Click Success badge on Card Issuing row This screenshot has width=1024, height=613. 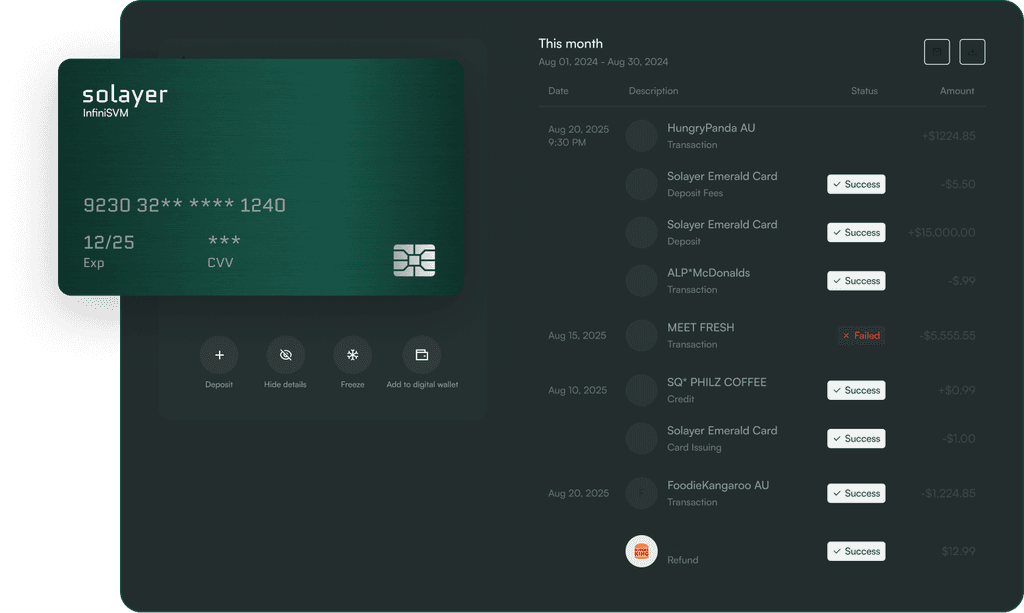(856, 439)
